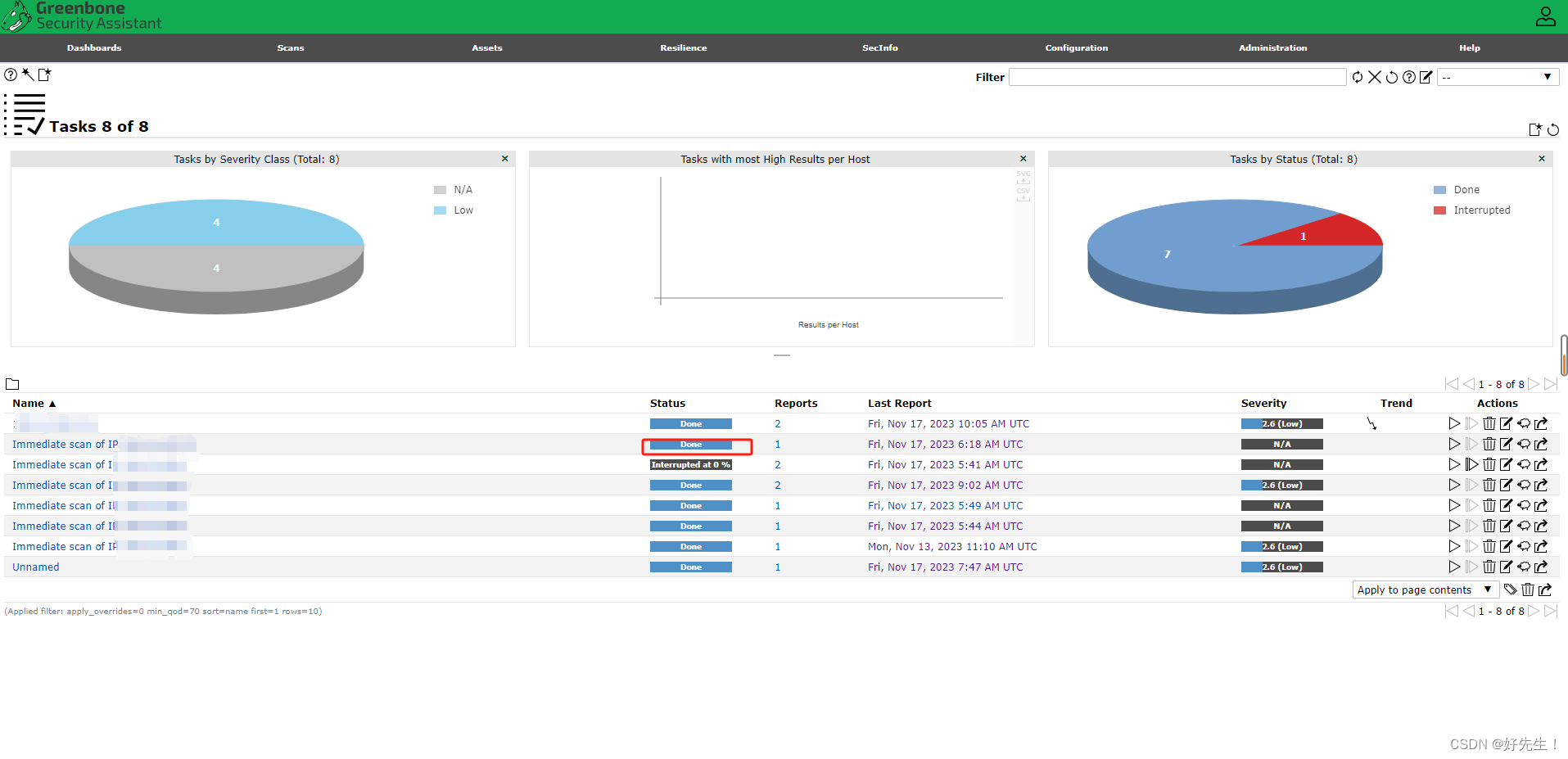1568x759 pixels.
Task: Open last report Fri, Nov 17, 2023 7:47 AM UTC
Action: coord(945,567)
